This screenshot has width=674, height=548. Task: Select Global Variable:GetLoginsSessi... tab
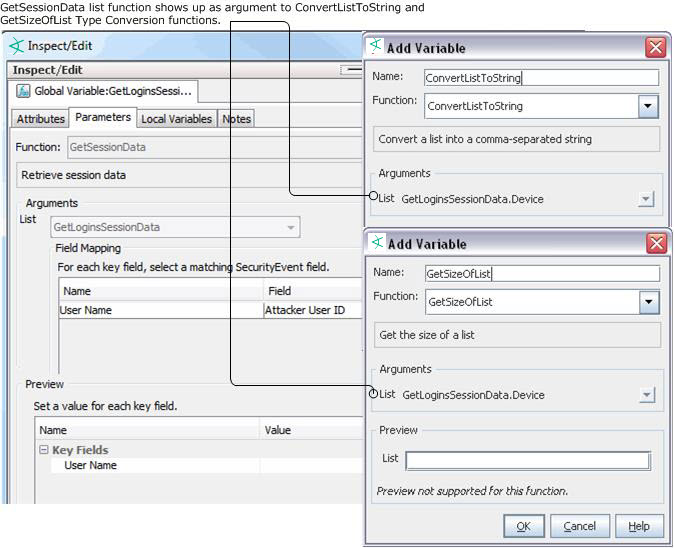(x=104, y=91)
